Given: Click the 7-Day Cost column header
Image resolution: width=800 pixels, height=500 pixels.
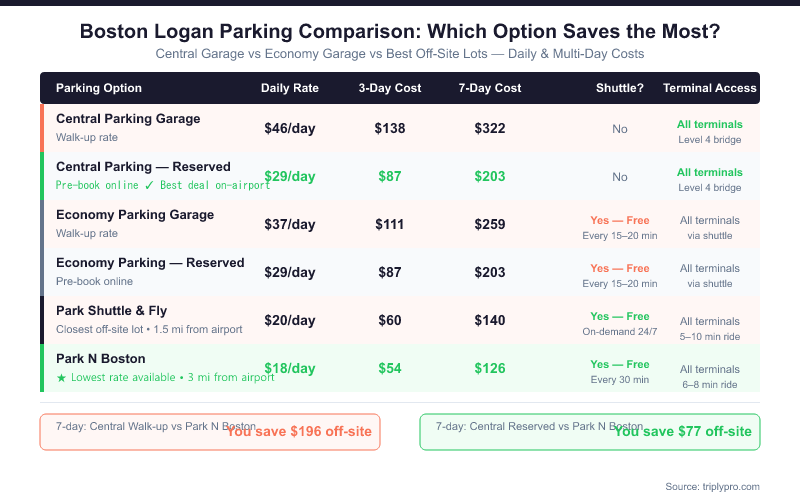Looking at the screenshot, I should (490, 88).
